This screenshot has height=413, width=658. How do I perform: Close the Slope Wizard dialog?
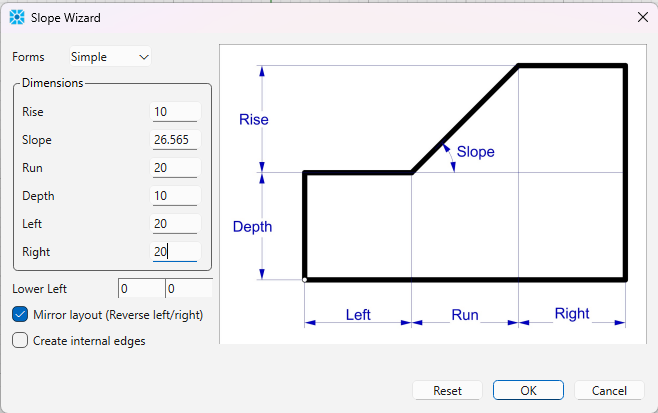click(x=642, y=17)
